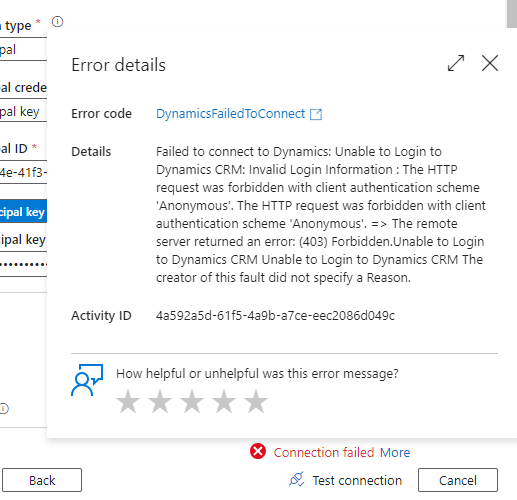Click Test connection
The image size is (517, 500).
[345, 480]
